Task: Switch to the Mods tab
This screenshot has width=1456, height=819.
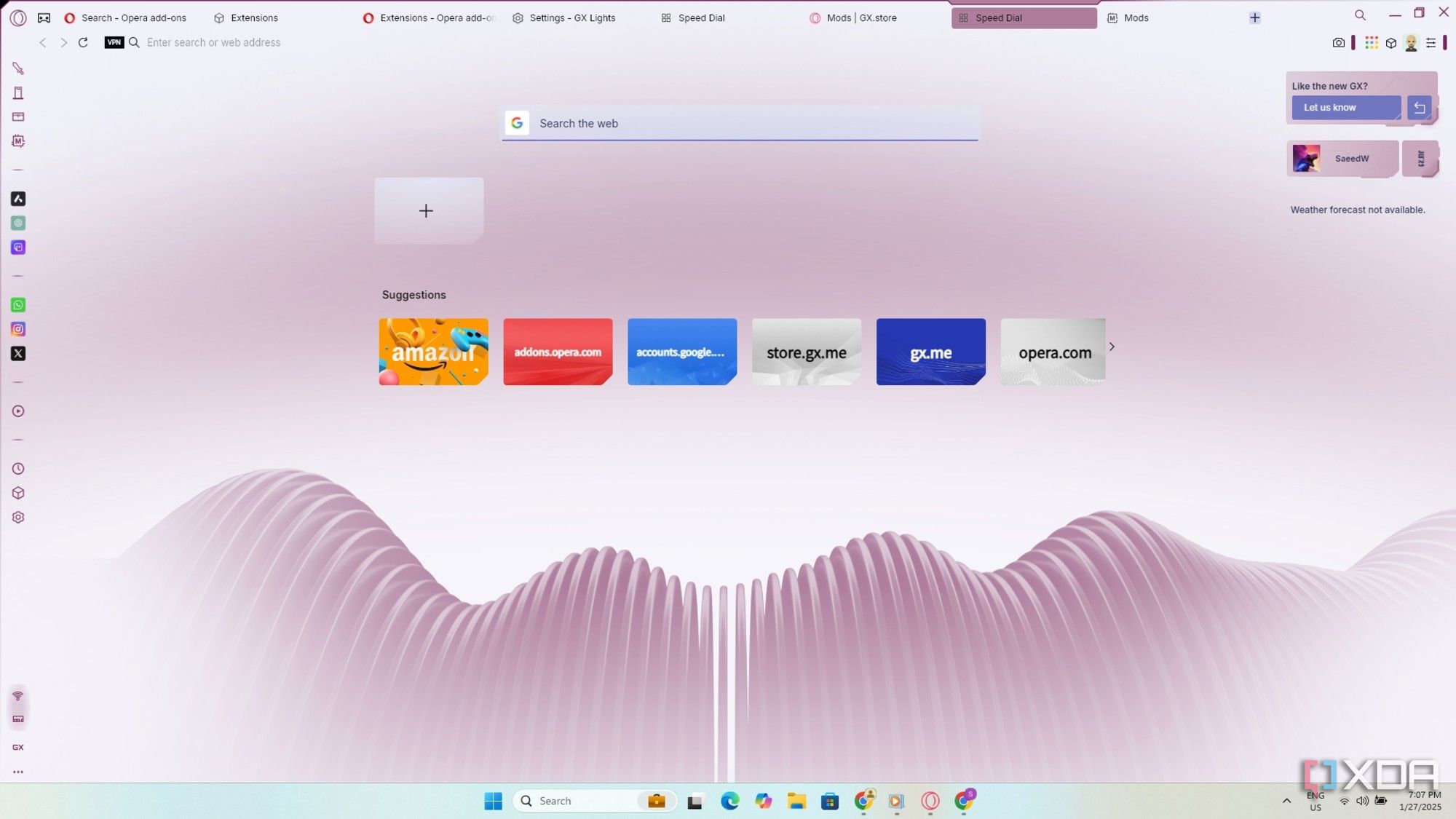Action: click(1135, 18)
